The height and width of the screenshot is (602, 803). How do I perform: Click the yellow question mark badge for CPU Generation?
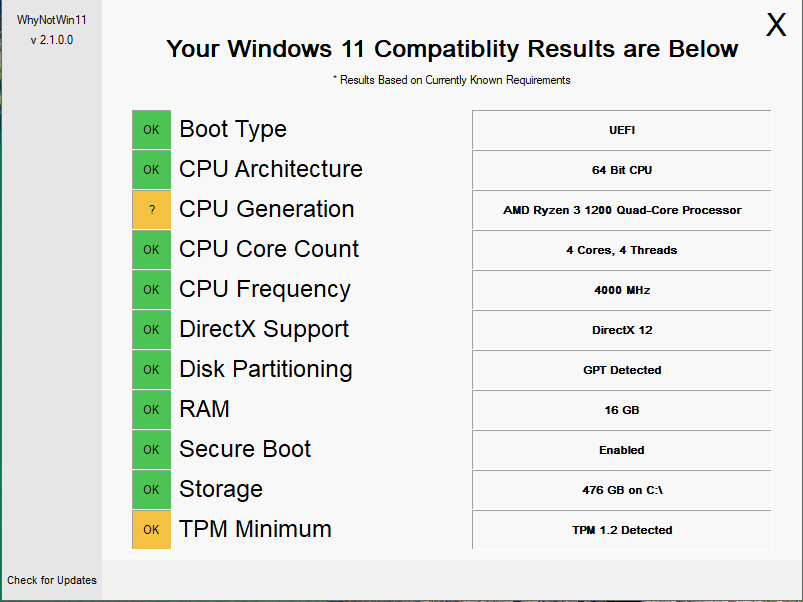tap(152, 209)
